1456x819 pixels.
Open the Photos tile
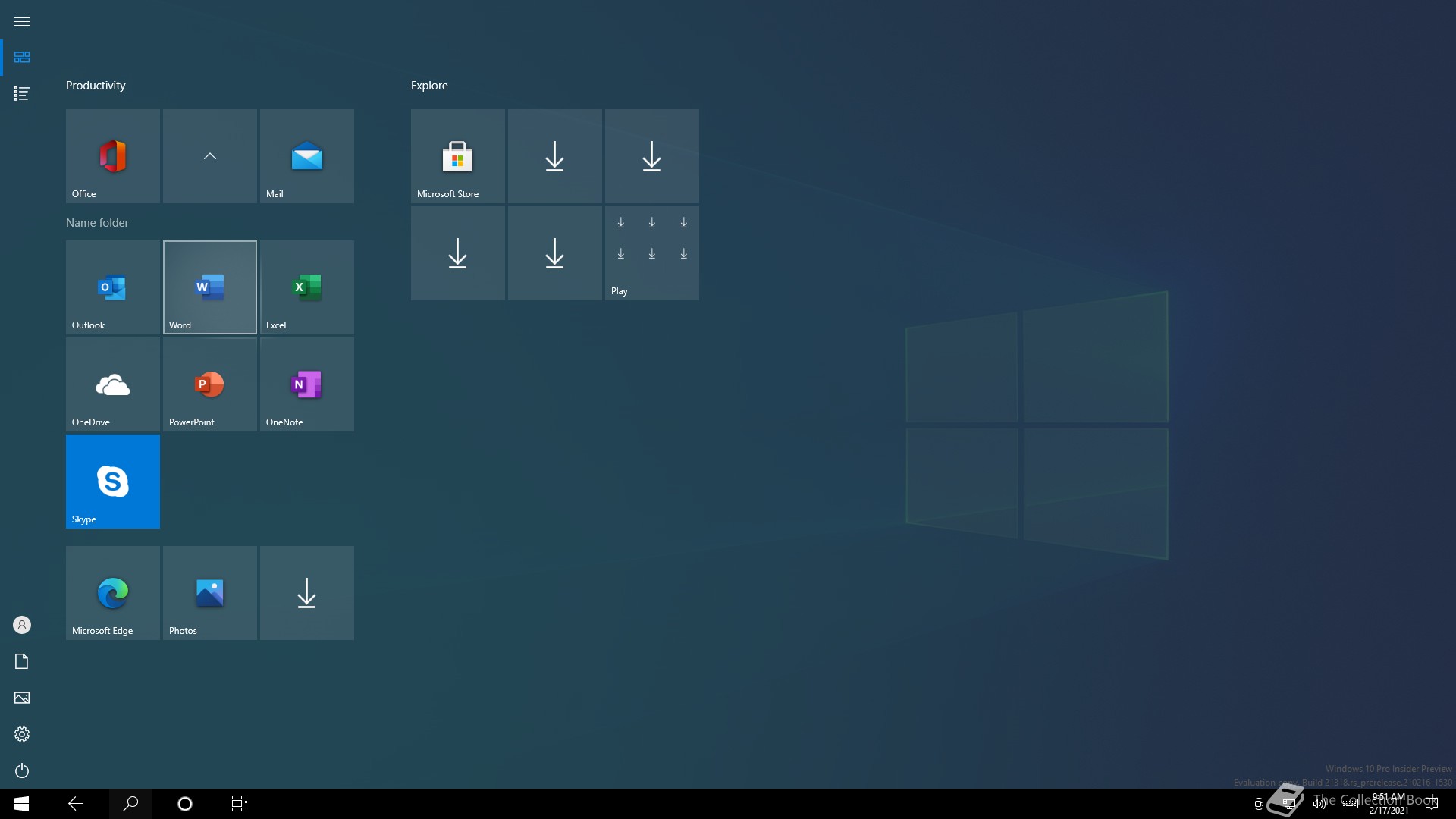(210, 593)
